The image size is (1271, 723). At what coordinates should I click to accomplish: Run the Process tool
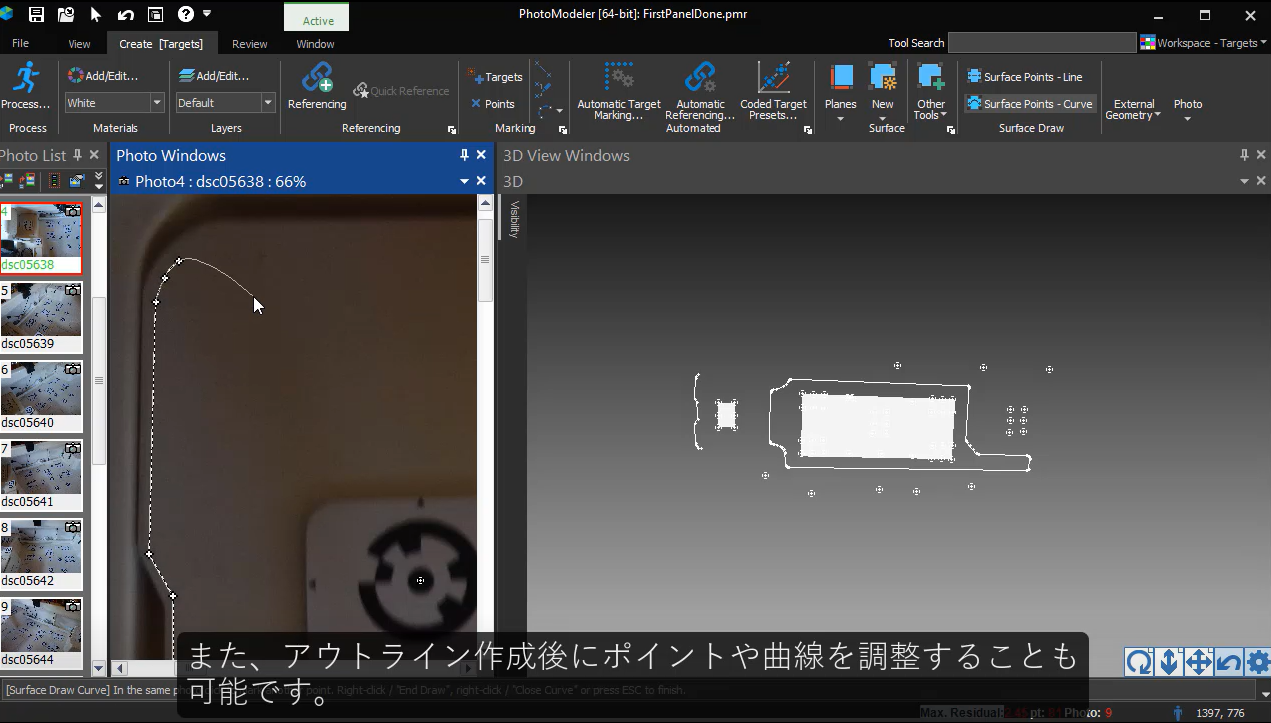26,87
